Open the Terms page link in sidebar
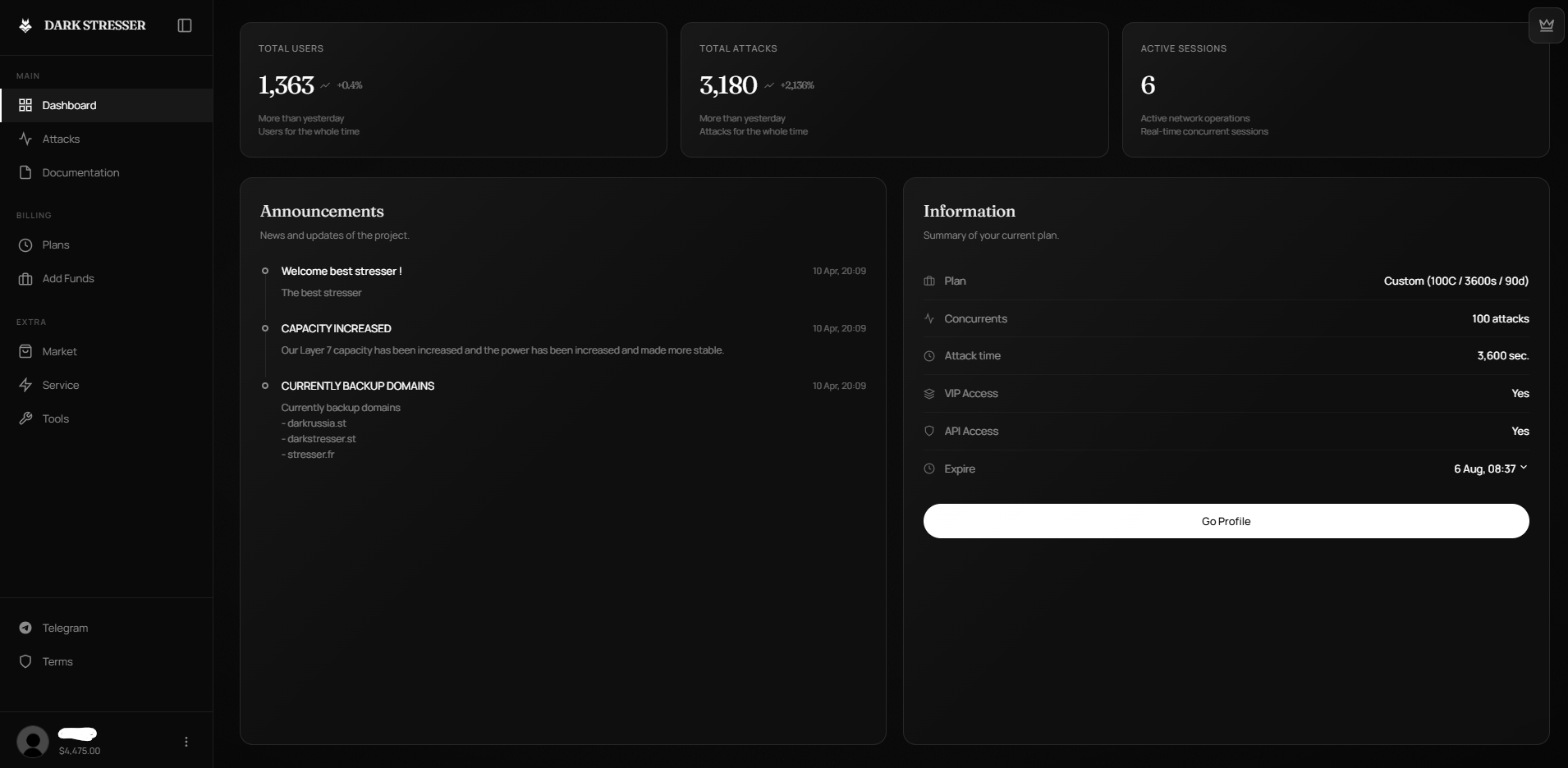 click(107, 661)
